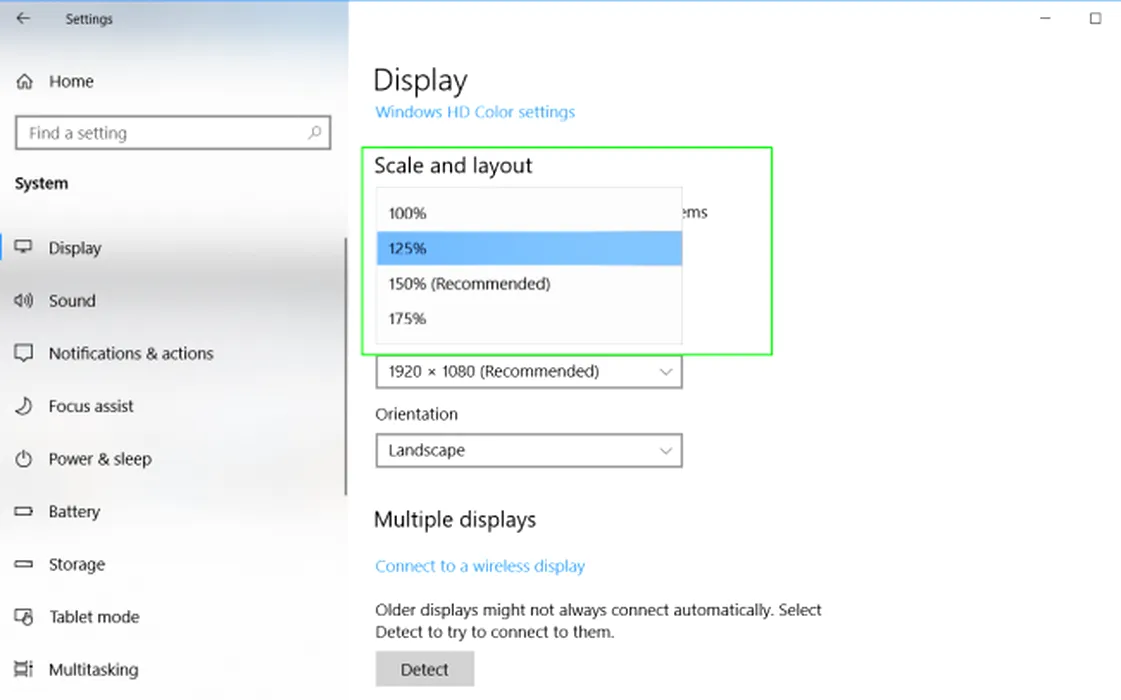Click the Home house icon
The height and width of the screenshot is (700, 1121).
[24, 82]
